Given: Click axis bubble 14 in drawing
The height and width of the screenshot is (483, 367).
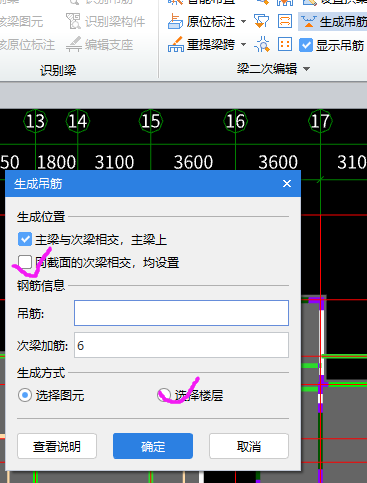Looking at the screenshot, I should point(78,121).
